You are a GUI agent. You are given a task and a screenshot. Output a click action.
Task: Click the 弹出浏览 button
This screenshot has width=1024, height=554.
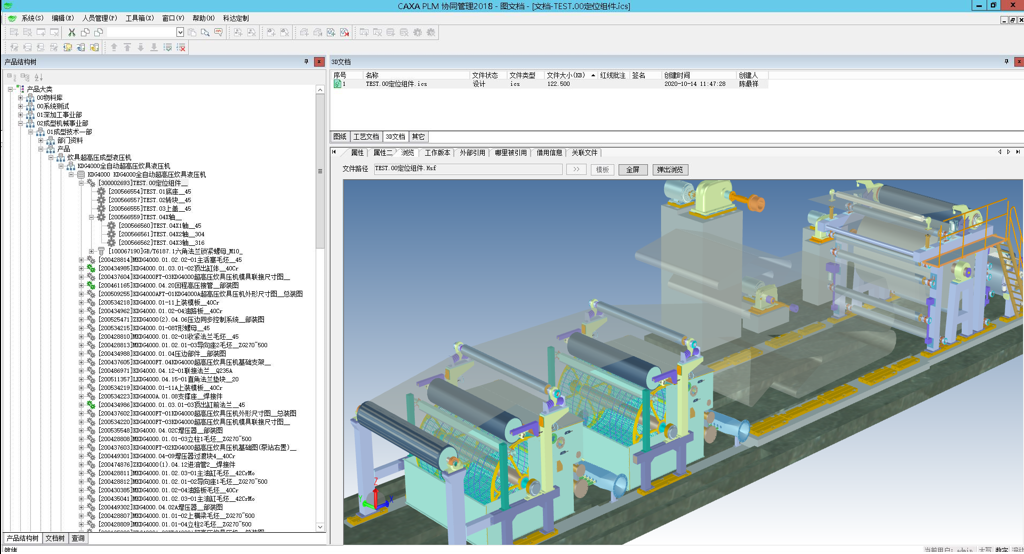pyautogui.click(x=670, y=170)
